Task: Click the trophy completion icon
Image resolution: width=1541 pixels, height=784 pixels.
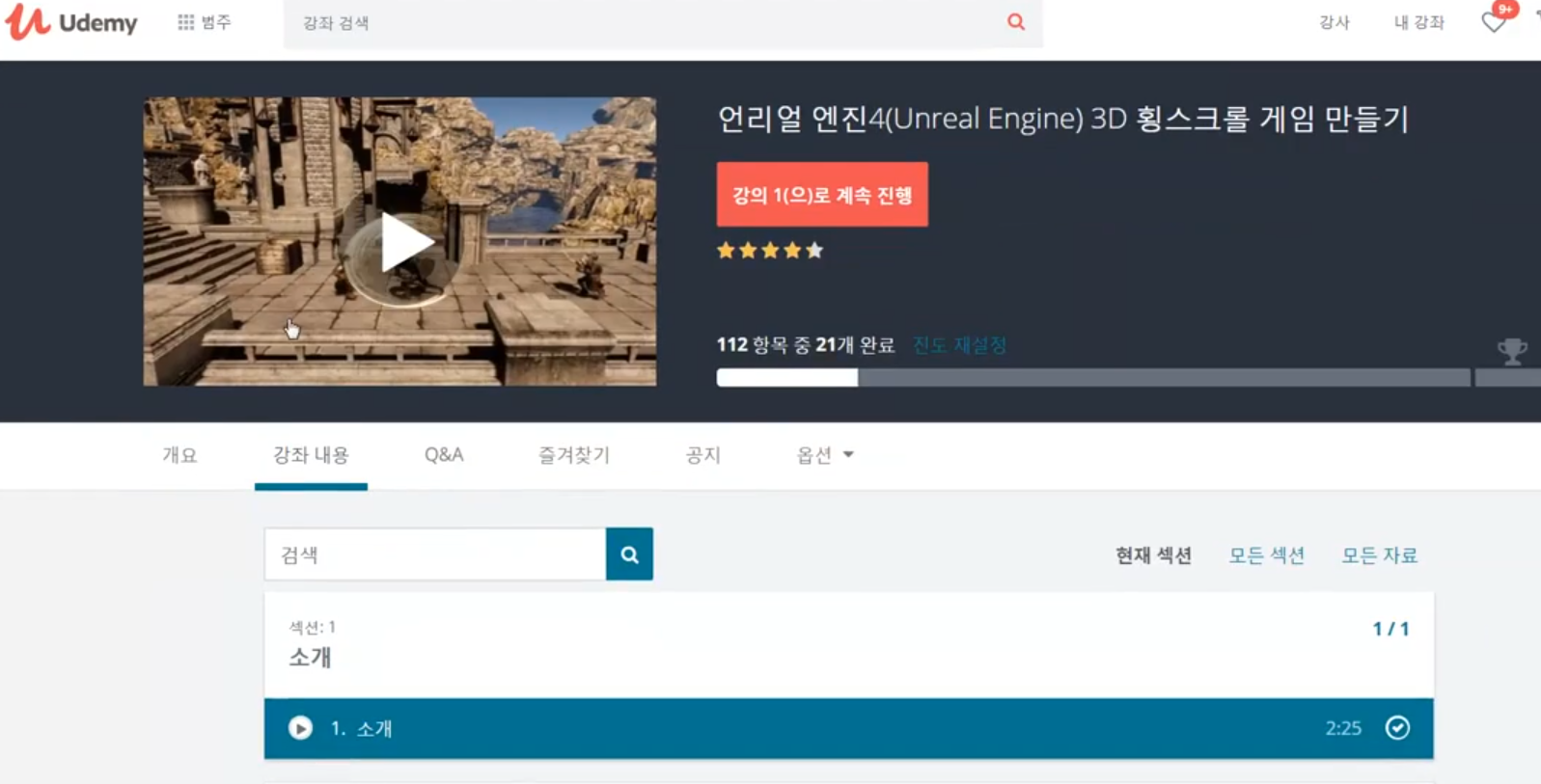Action: pos(1512,351)
